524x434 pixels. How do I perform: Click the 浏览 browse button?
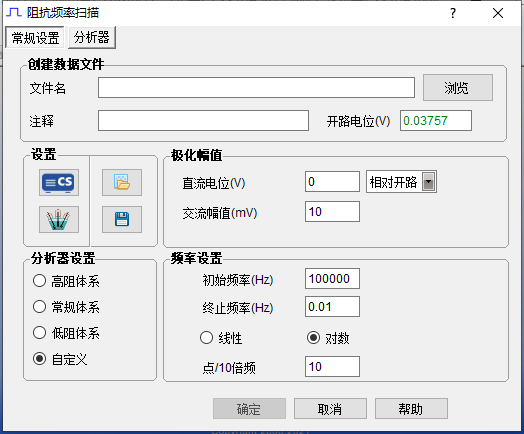(457, 88)
